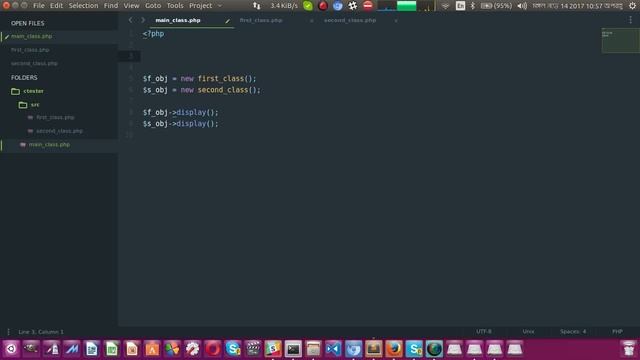Viewport: 640px width, 360px height.
Task: Open the Files manager dock icon
Action: [313, 349]
